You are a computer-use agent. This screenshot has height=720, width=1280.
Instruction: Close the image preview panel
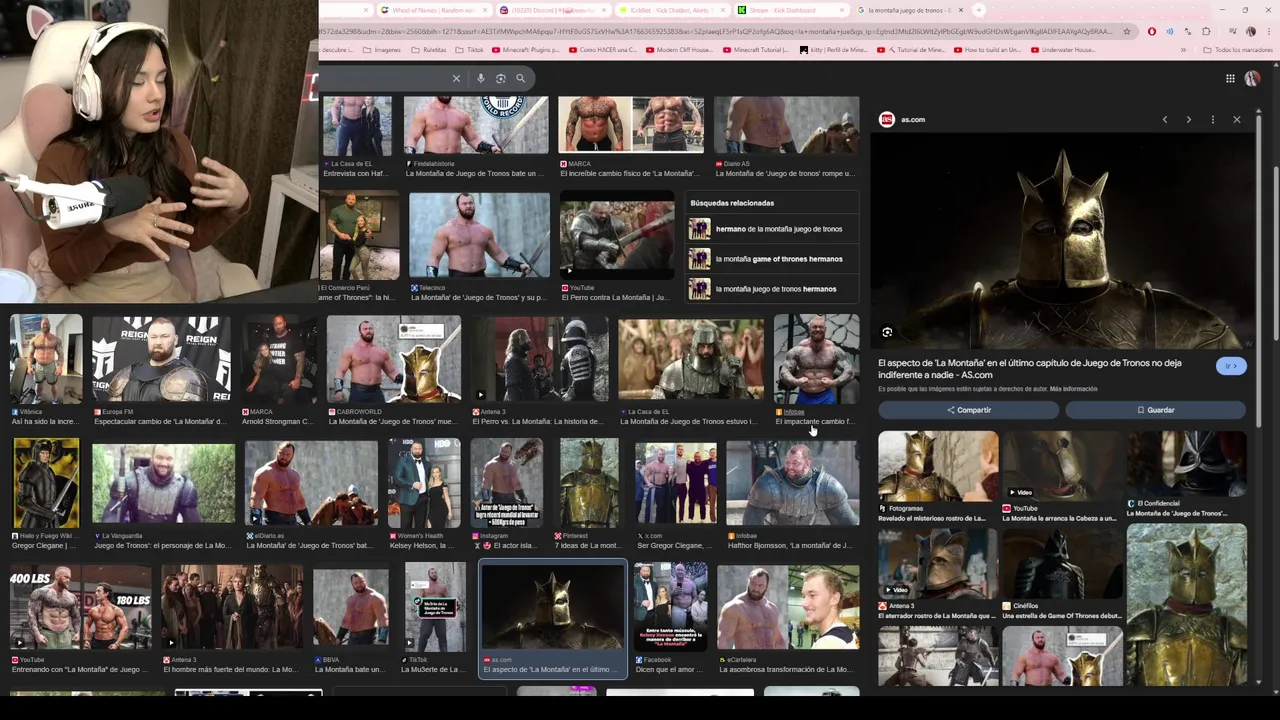[1237, 120]
